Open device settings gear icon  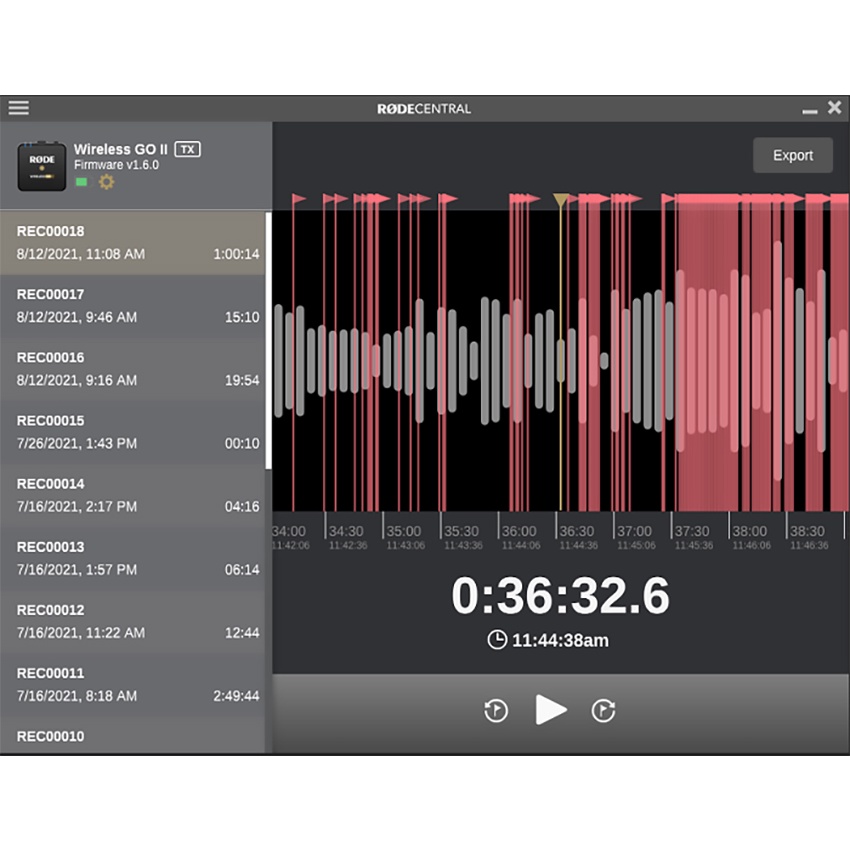(x=106, y=182)
